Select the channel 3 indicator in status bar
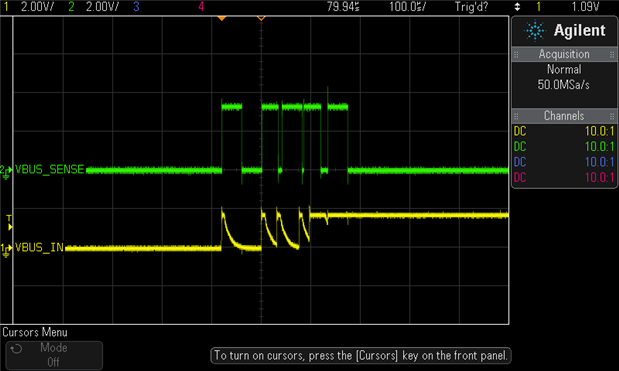 (136, 6)
